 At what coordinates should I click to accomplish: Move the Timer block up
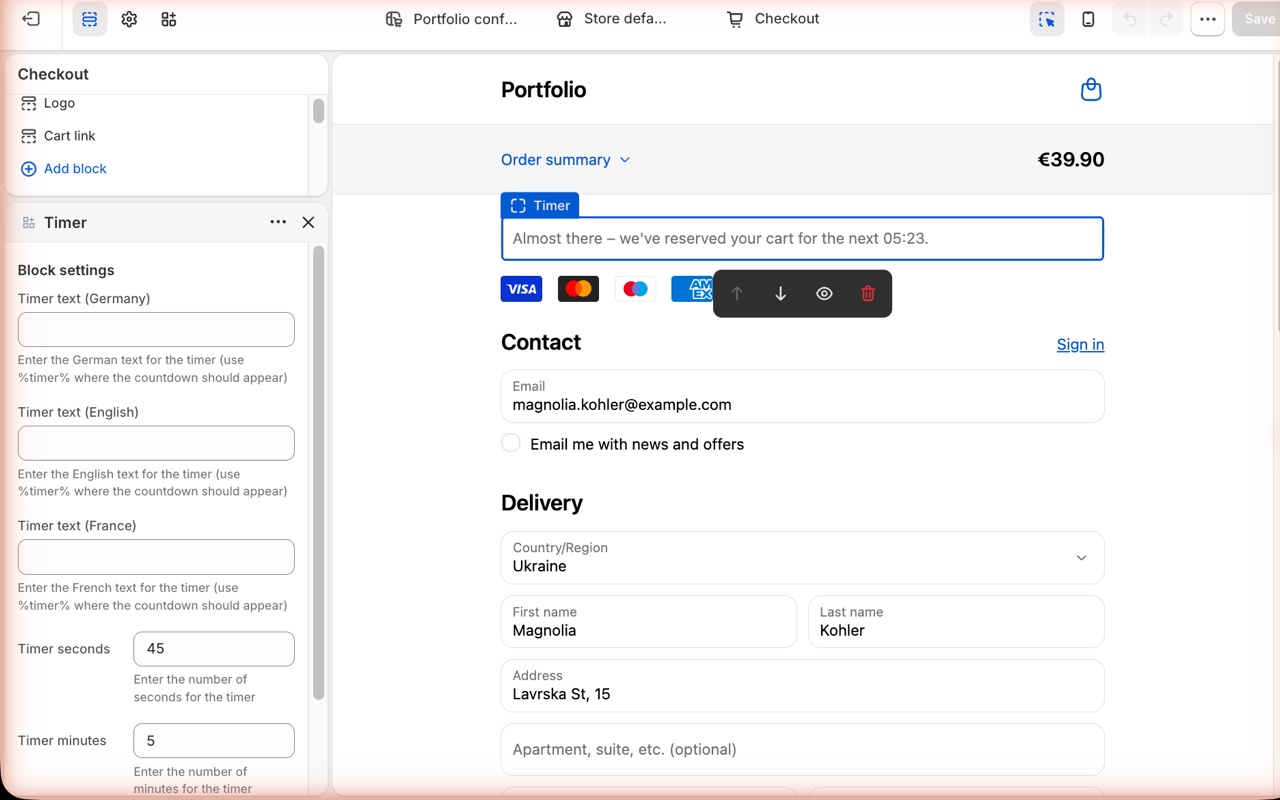click(737, 294)
